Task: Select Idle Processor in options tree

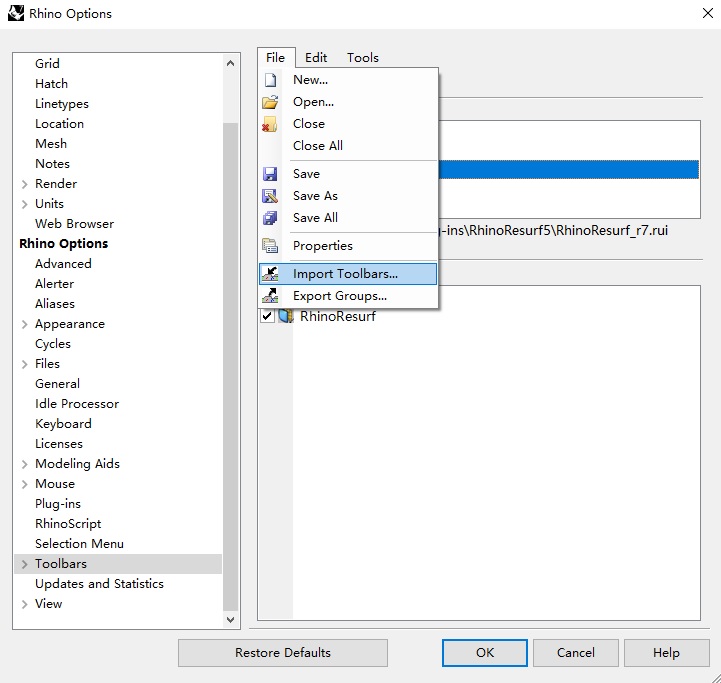Action: click(x=77, y=404)
